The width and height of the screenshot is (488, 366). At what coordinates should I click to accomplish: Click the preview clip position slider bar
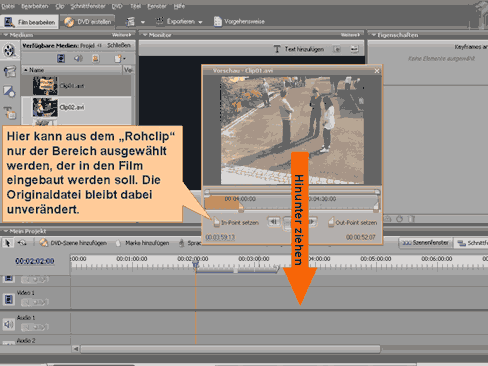coord(293,192)
